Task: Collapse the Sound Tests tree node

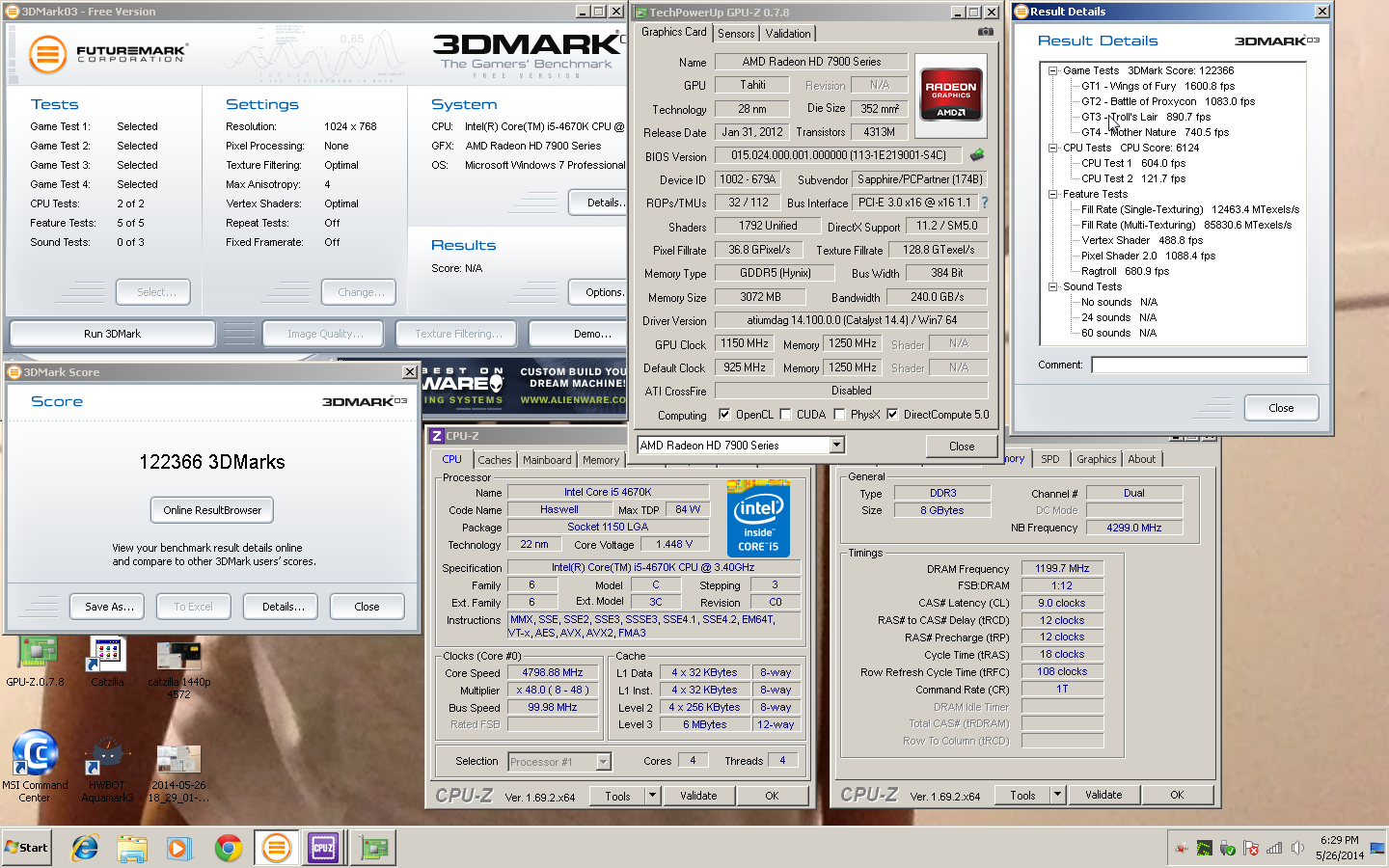Action: (1053, 286)
